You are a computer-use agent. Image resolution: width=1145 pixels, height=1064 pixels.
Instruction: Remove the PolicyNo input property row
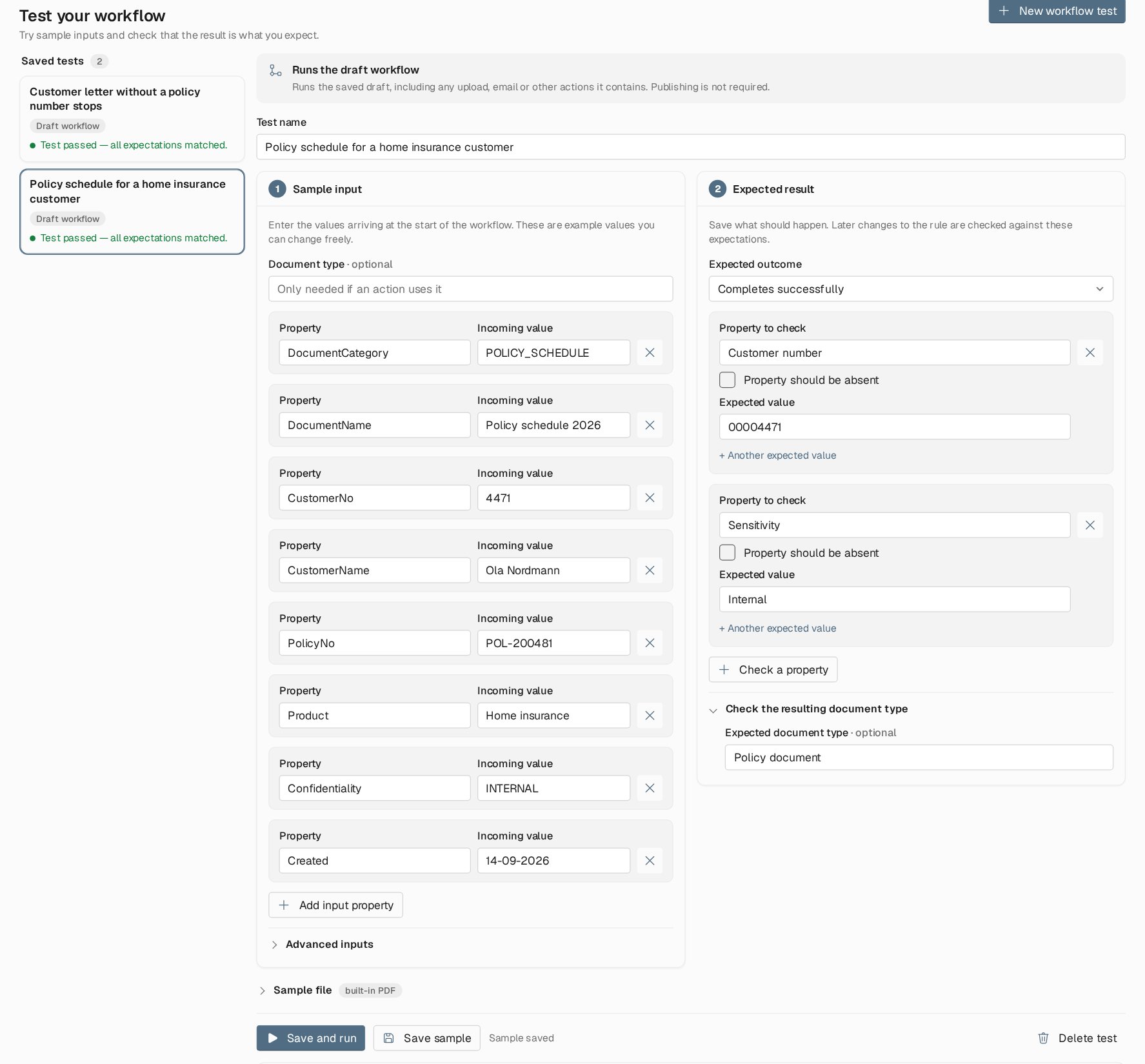[650, 643]
